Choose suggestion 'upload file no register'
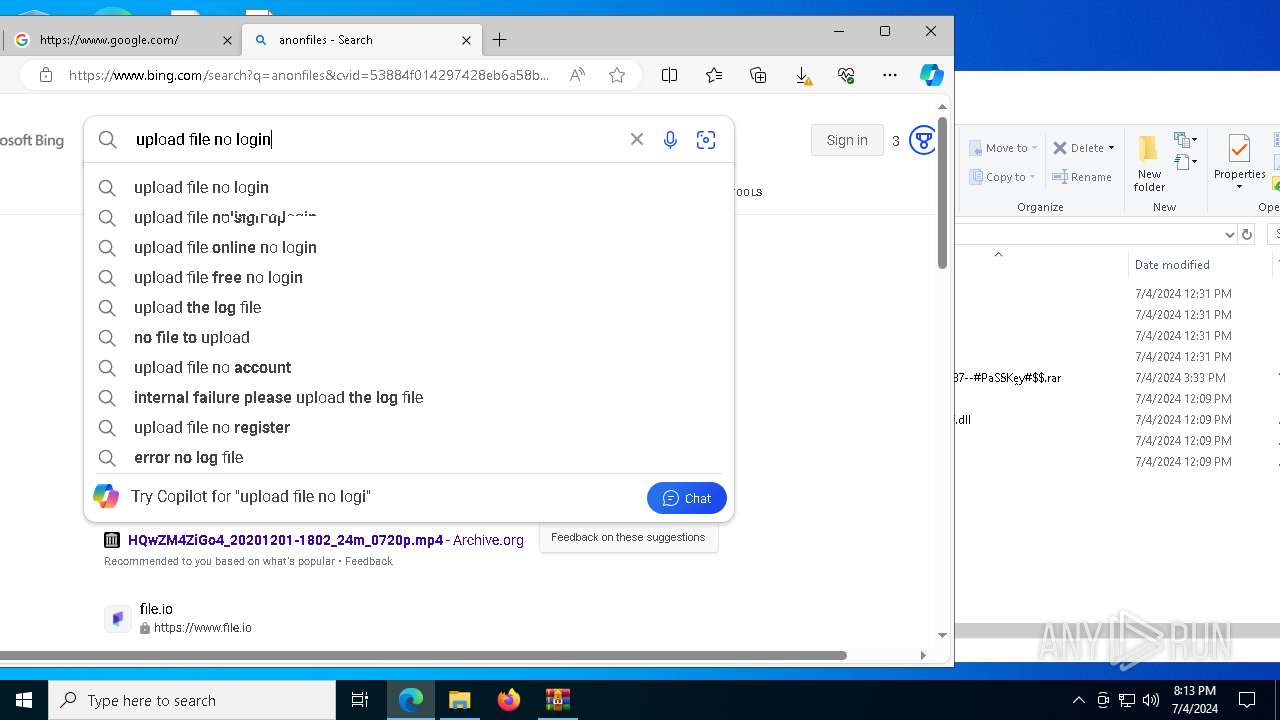This screenshot has width=1280, height=720. pyautogui.click(x=408, y=427)
